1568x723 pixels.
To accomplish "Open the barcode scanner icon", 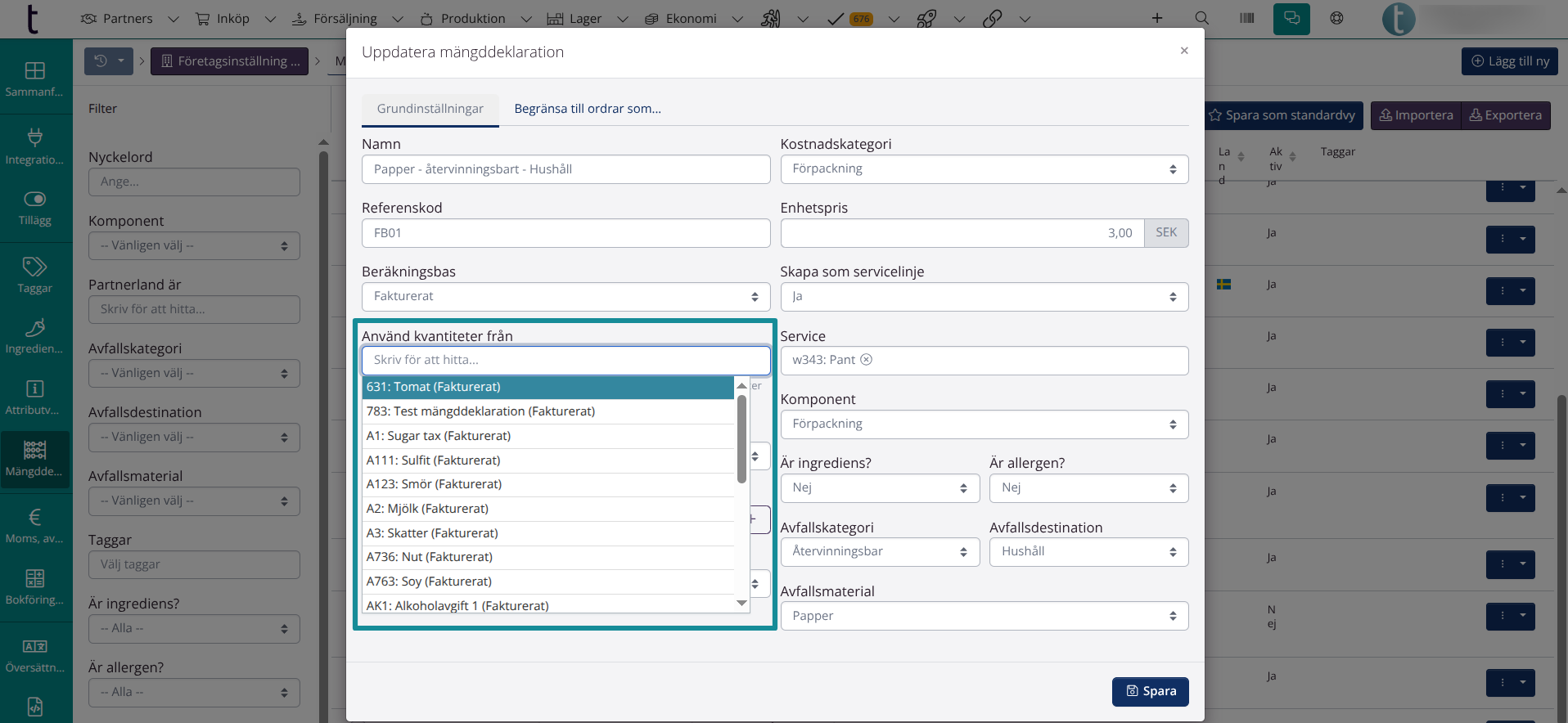I will (1246, 18).
